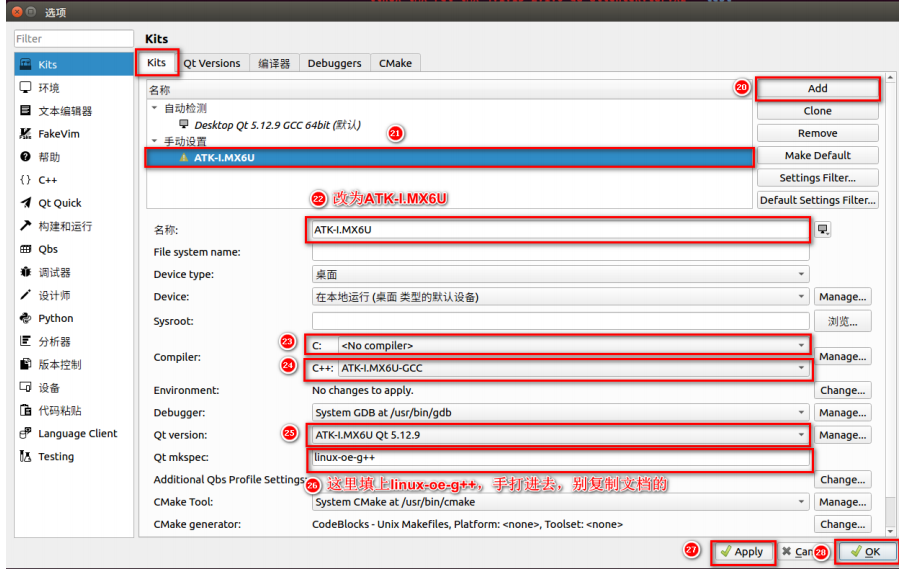Open Settings Filter...
This screenshot has height=570, width=899.
point(818,178)
